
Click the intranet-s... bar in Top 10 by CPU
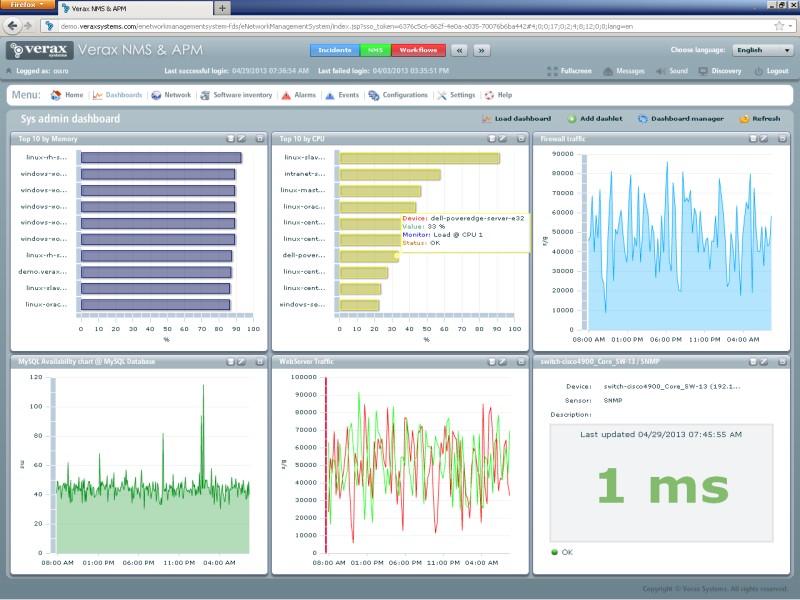click(x=390, y=174)
